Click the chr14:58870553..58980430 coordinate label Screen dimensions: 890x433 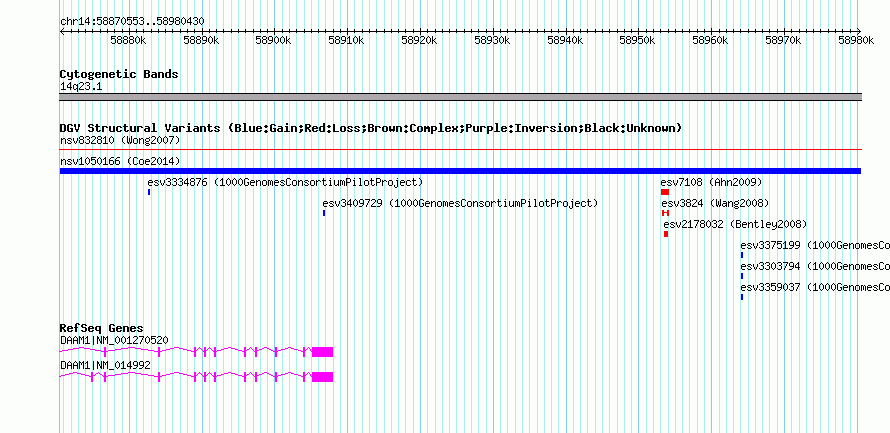132,22
